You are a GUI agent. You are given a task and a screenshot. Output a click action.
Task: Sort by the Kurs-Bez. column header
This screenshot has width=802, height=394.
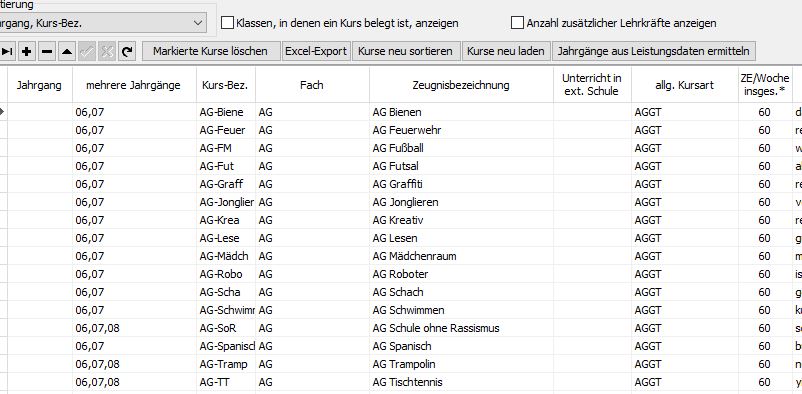coord(226,85)
